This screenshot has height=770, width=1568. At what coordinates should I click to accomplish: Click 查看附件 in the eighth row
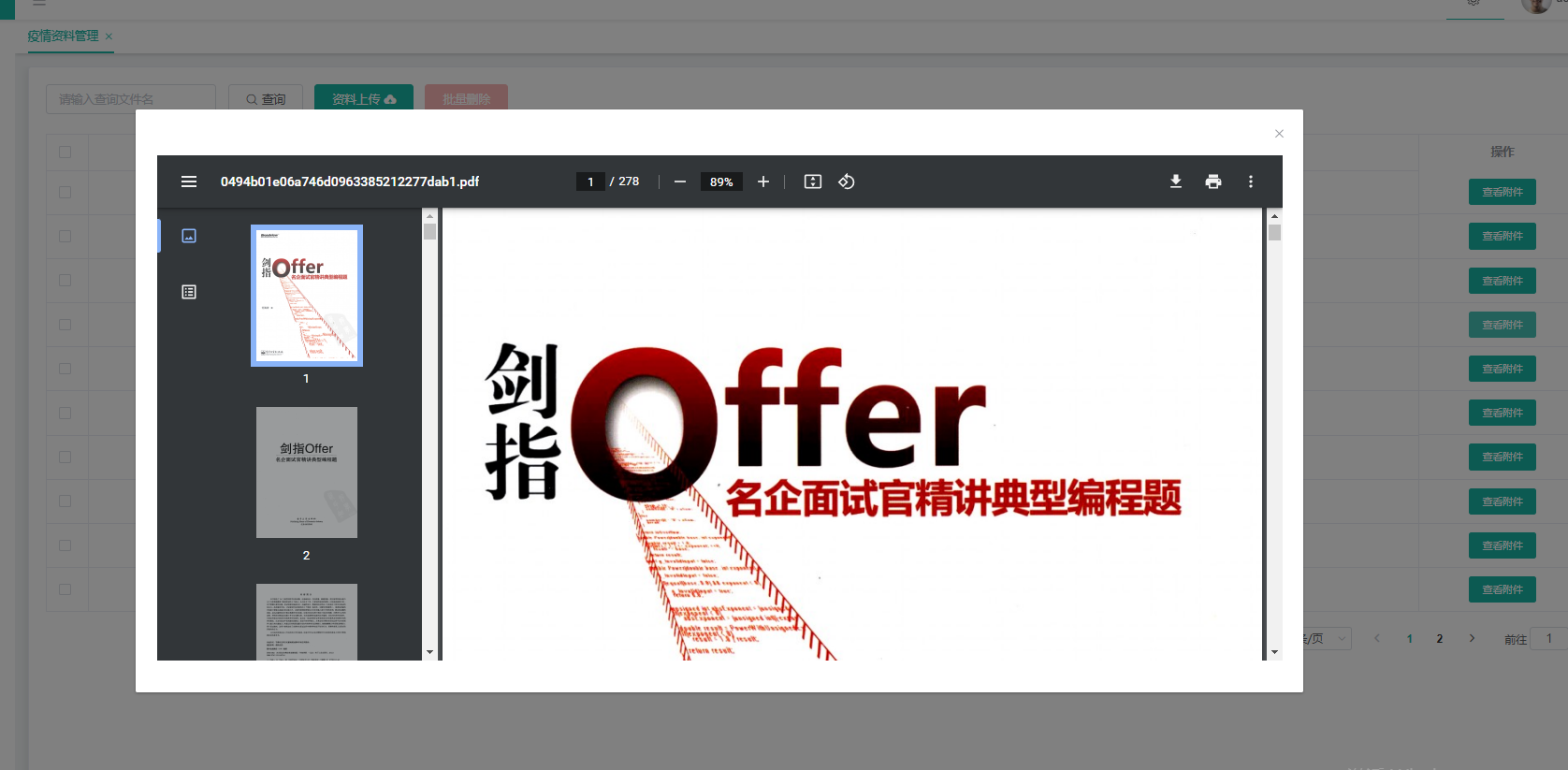click(x=1503, y=501)
